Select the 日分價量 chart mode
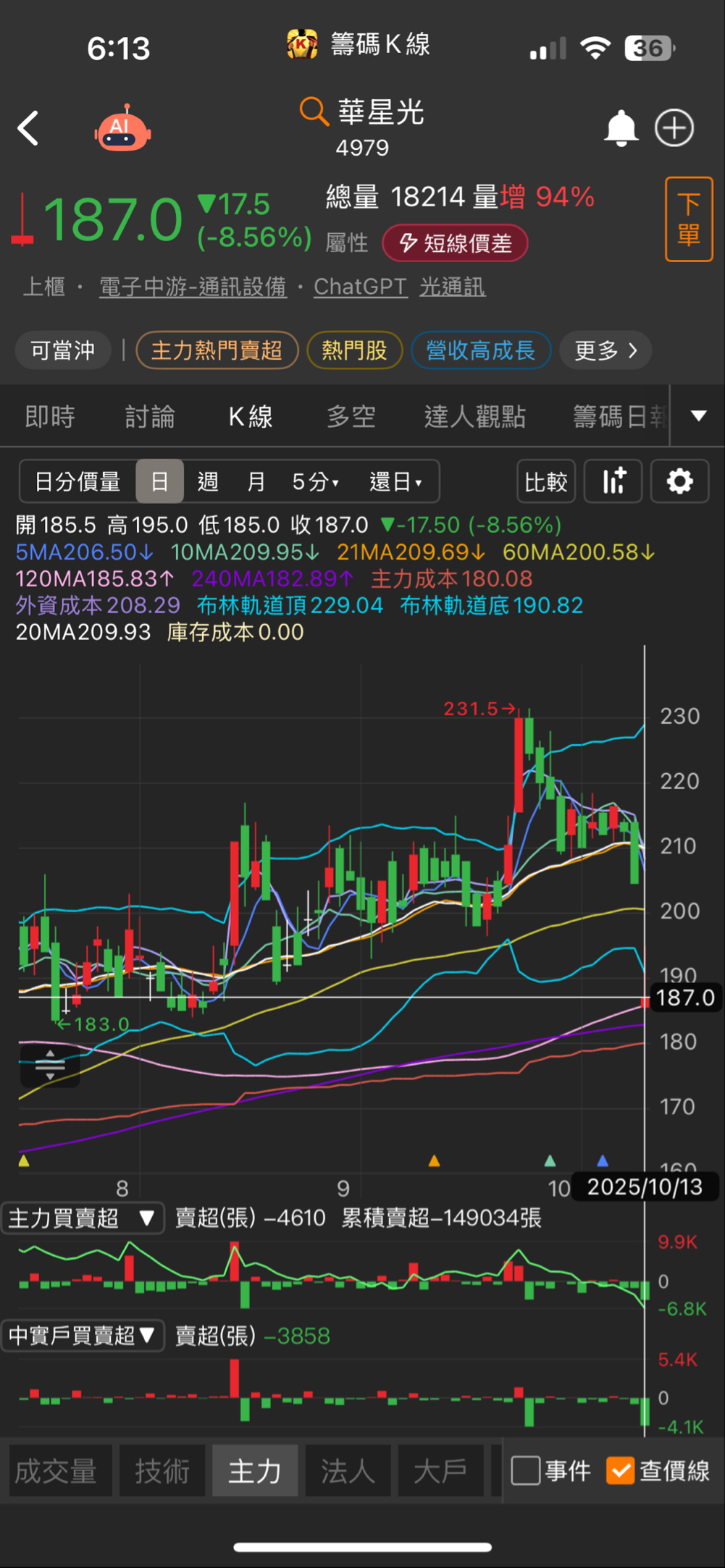 click(77, 481)
